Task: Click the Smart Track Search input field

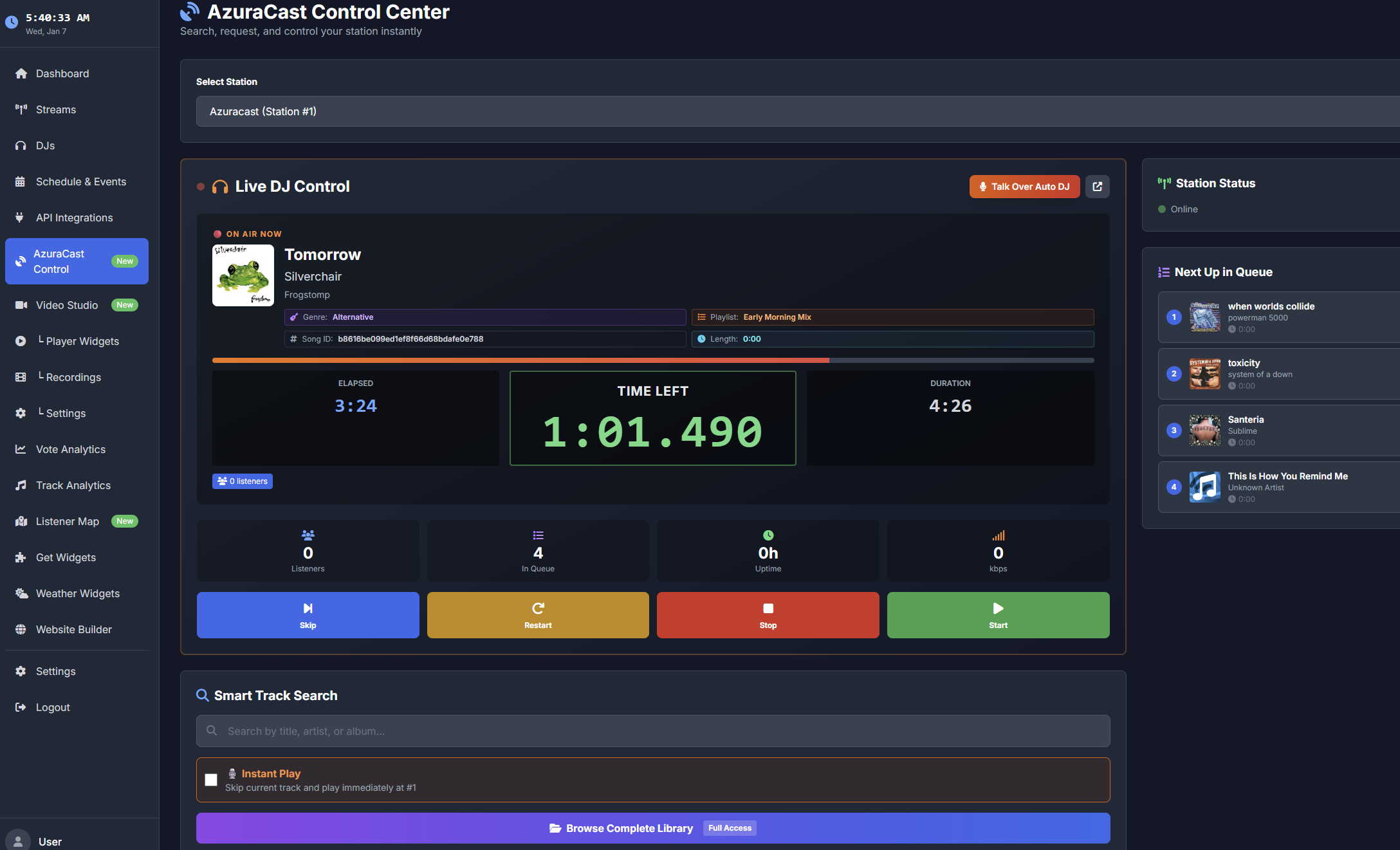Action: (x=652, y=731)
